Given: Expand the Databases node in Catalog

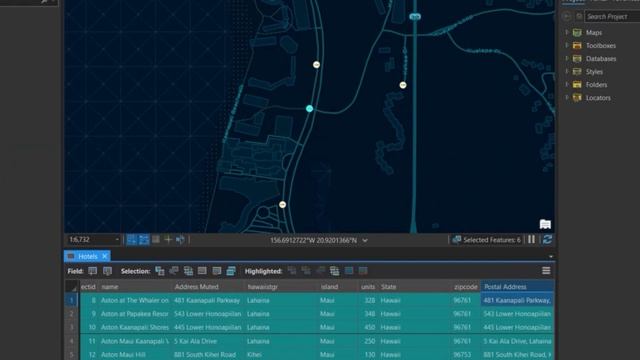Looking at the screenshot, I should (x=567, y=58).
